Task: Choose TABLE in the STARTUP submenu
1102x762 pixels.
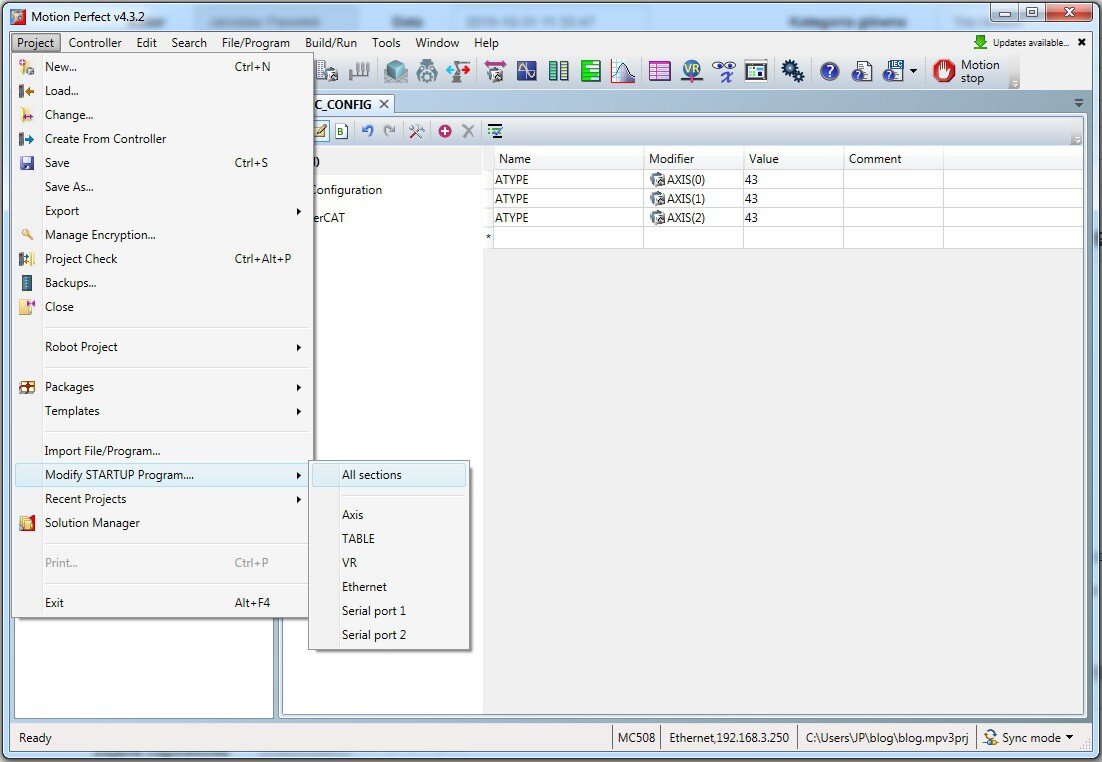Action: (x=389, y=538)
